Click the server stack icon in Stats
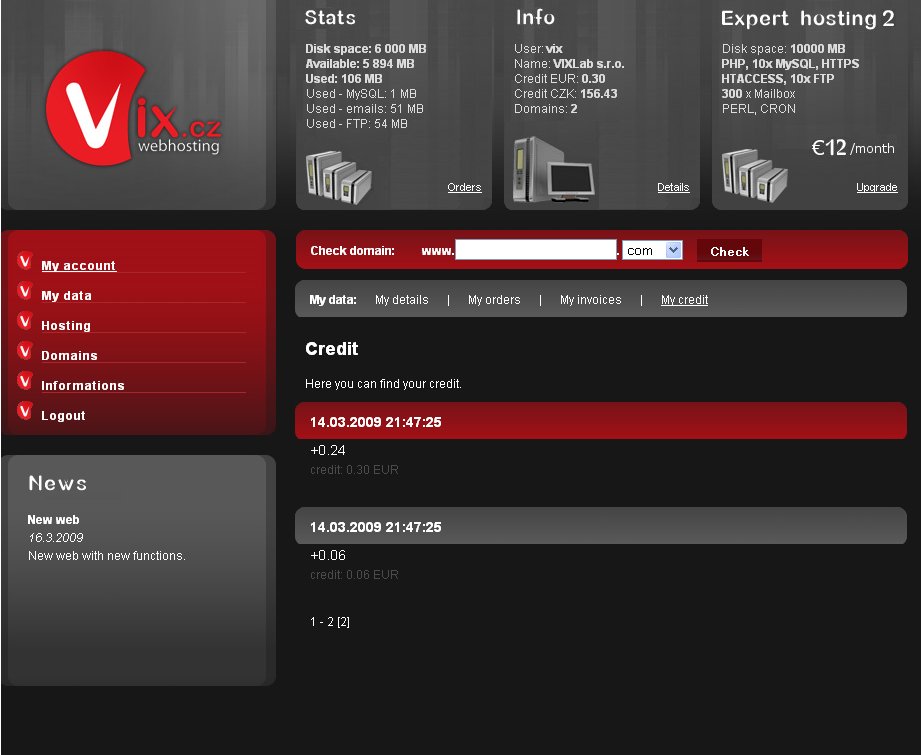This screenshot has width=921, height=755. coord(338,176)
